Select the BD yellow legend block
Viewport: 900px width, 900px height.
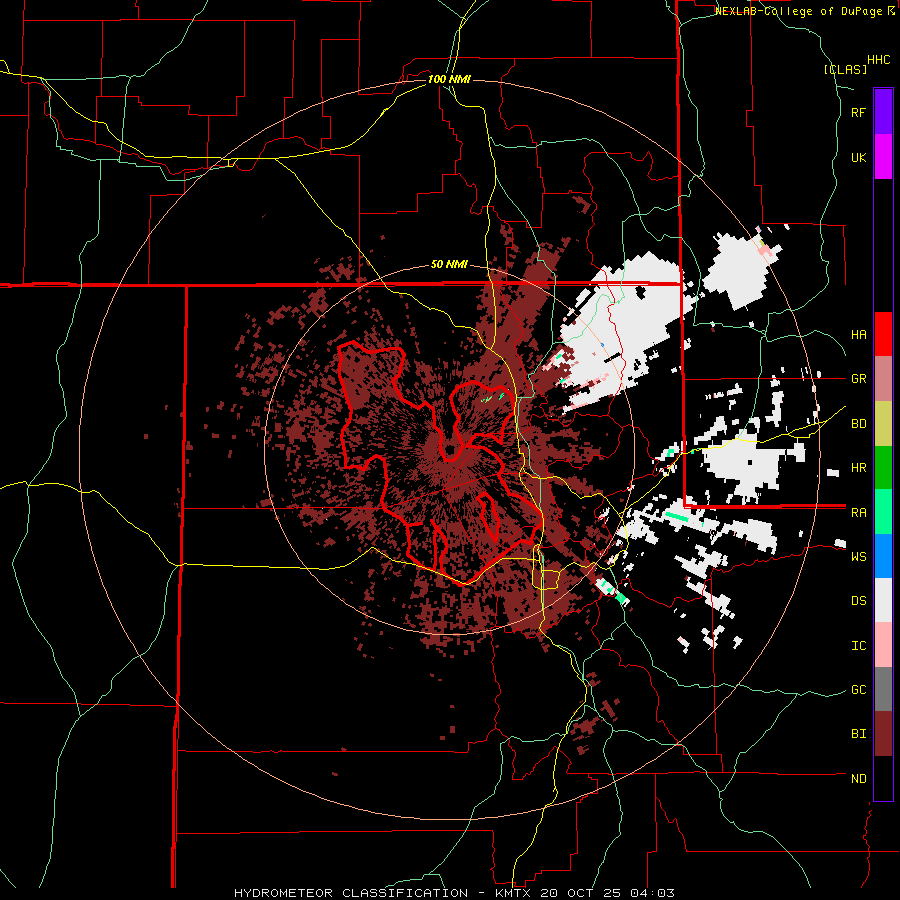pyautogui.click(x=883, y=424)
